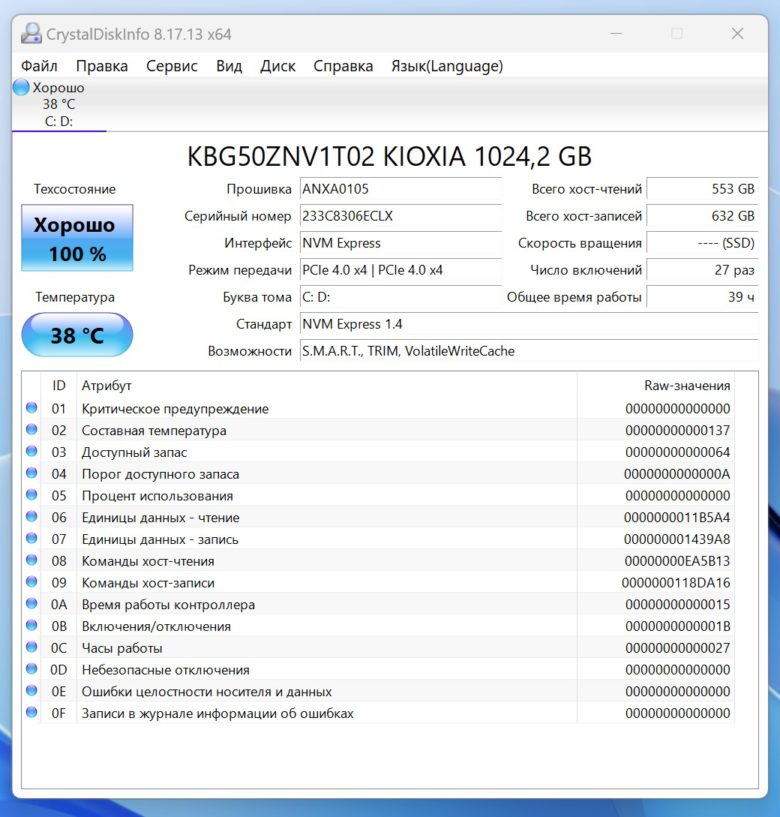Image resolution: width=780 pixels, height=817 pixels.
Task: Click status orb for attribute 0B row
Action: coord(32,625)
